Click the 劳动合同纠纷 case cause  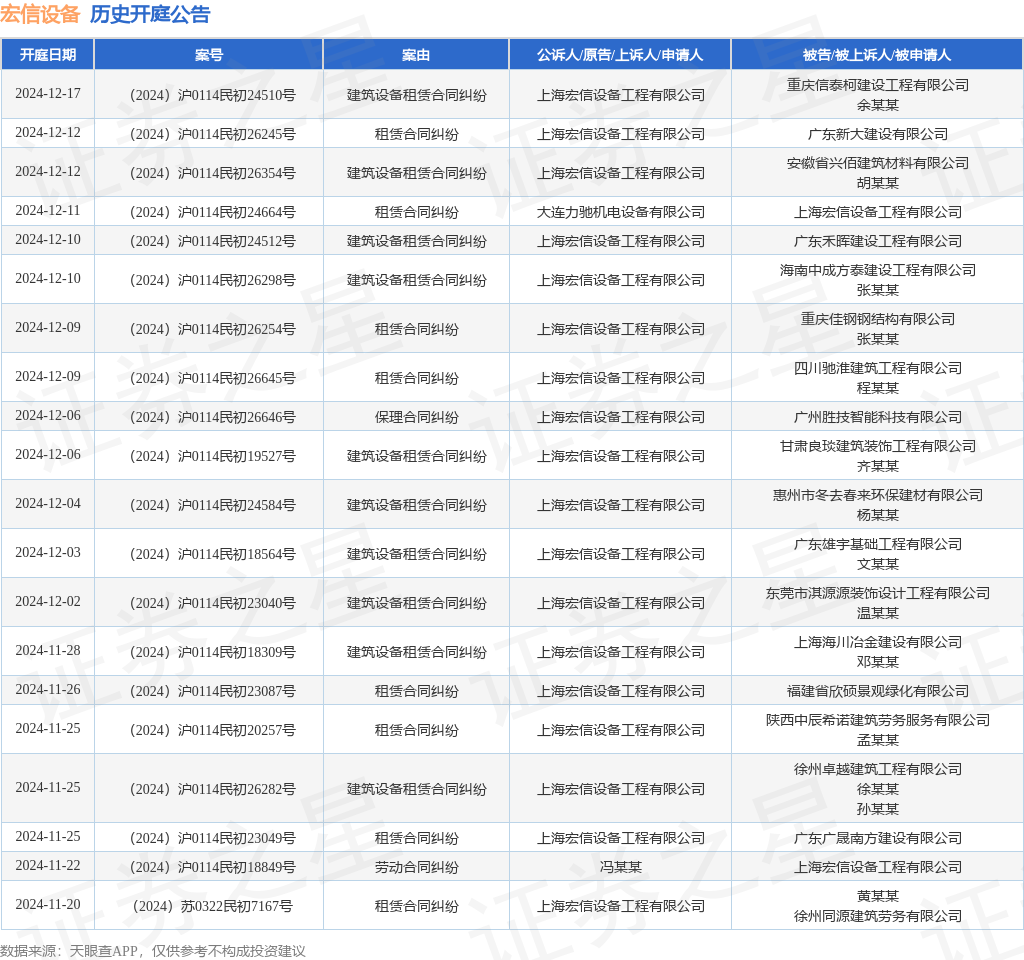[x=417, y=867]
